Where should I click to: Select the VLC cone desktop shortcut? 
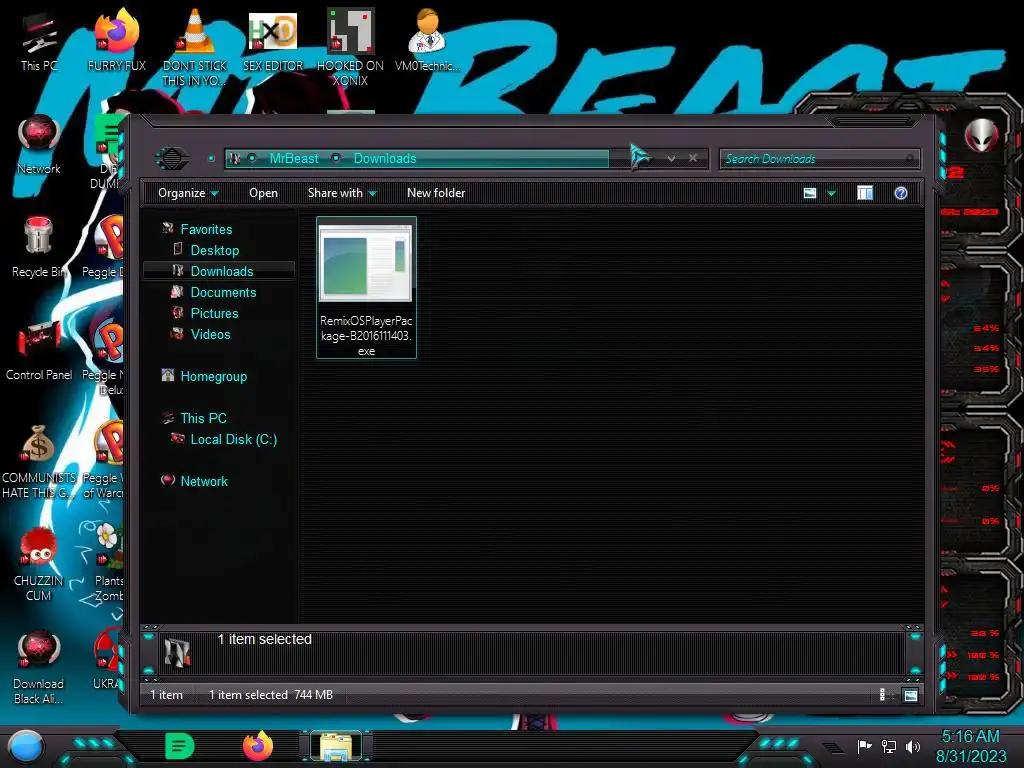pyautogui.click(x=195, y=47)
